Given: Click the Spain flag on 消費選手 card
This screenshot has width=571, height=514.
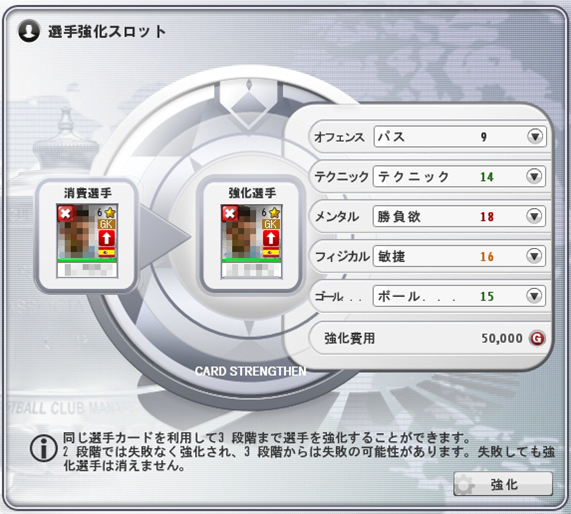Looking at the screenshot, I should point(107,252).
